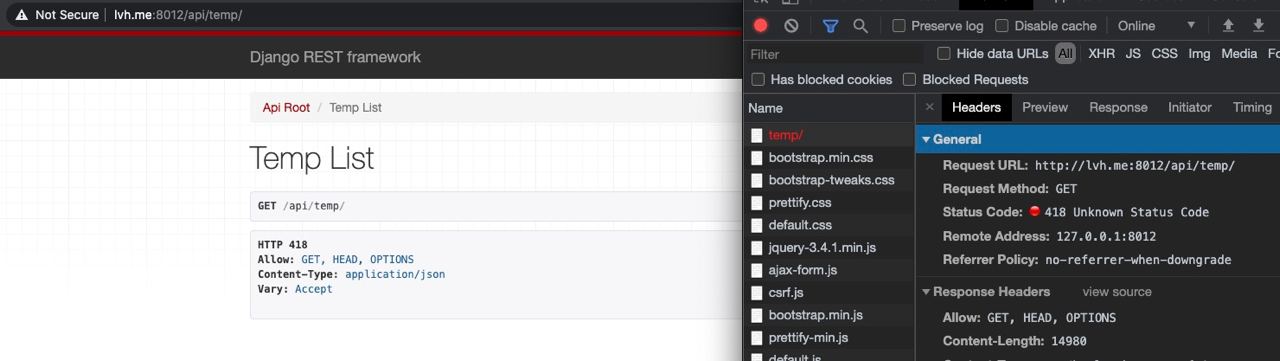The height and width of the screenshot is (361, 1280).
Task: Collapse the General section triangle
Action: point(926,139)
